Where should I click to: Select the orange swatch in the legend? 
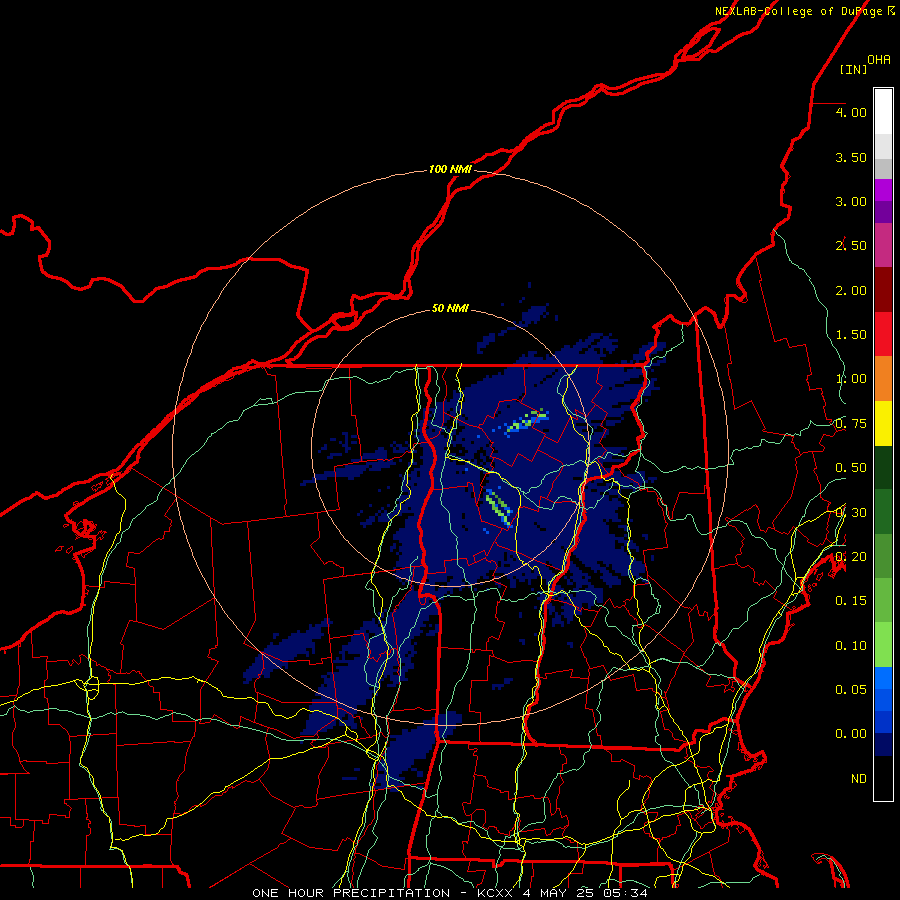[883, 378]
